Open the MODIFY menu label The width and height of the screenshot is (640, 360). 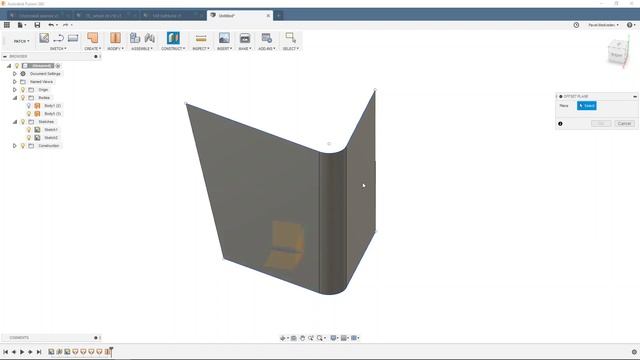coord(116,49)
